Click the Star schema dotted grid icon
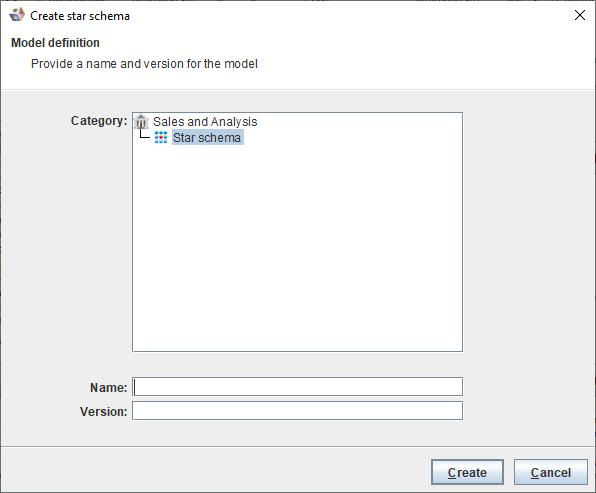 tap(161, 137)
